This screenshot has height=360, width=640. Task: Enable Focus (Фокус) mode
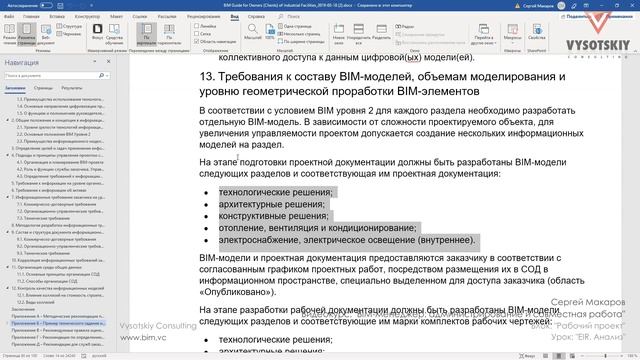[97, 32]
